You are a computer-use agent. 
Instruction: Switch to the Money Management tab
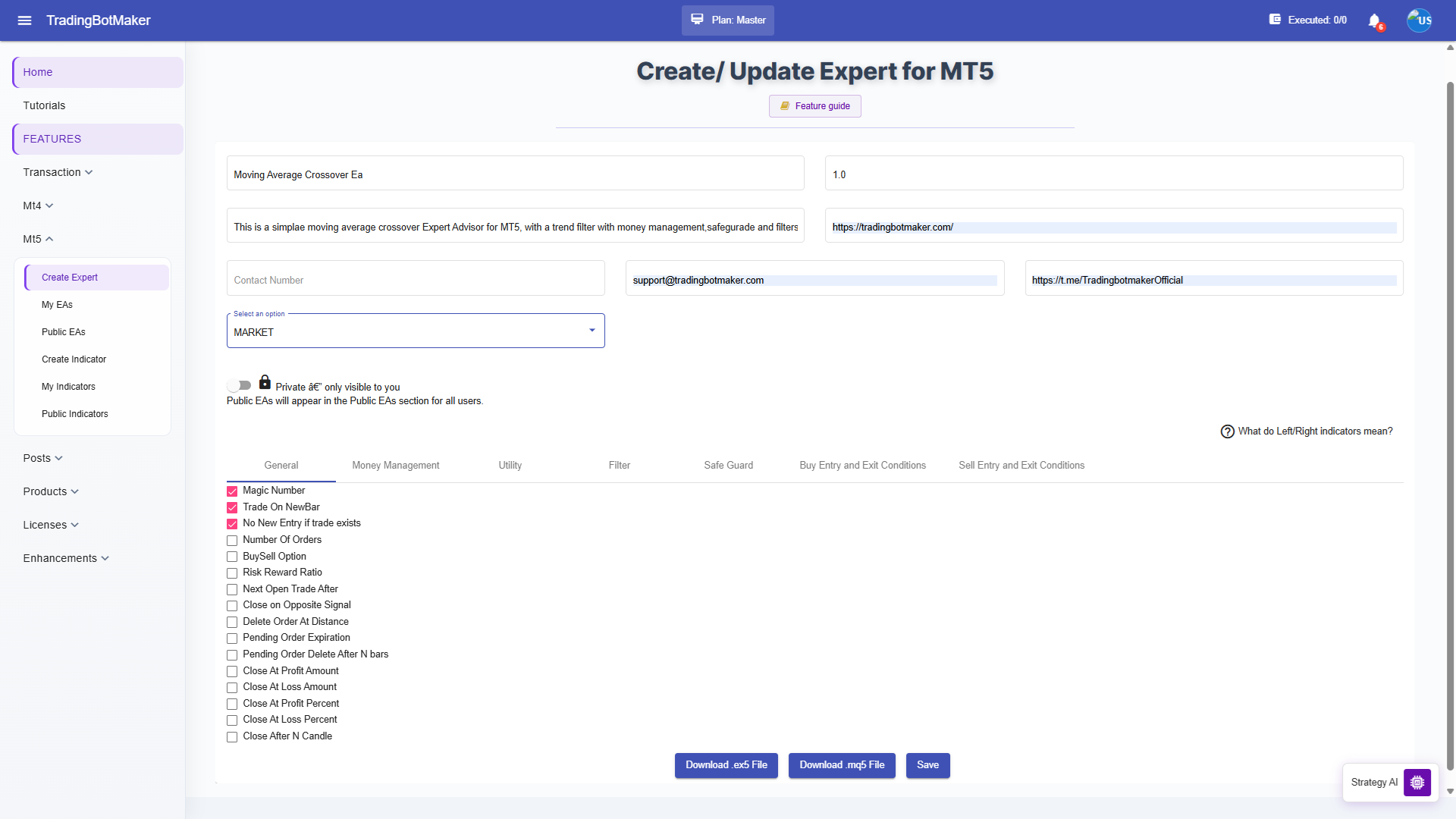tap(396, 466)
